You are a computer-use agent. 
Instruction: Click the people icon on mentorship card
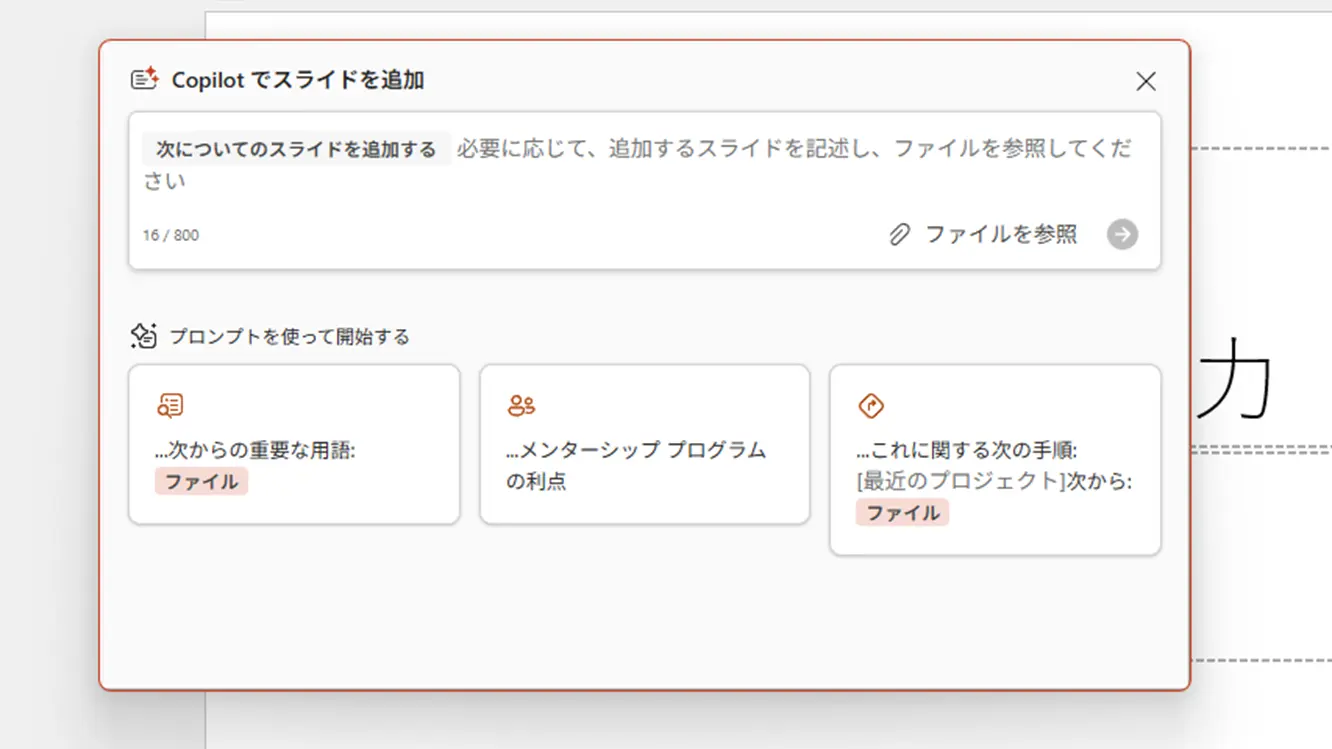point(521,405)
